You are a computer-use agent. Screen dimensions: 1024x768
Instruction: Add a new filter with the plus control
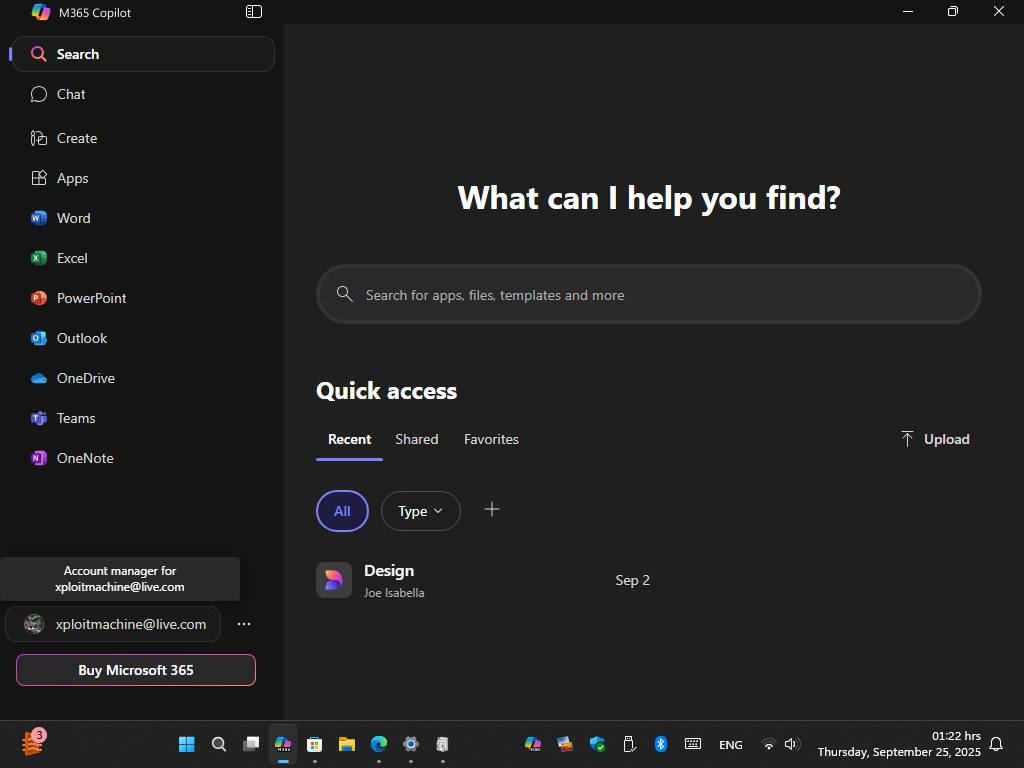point(491,509)
